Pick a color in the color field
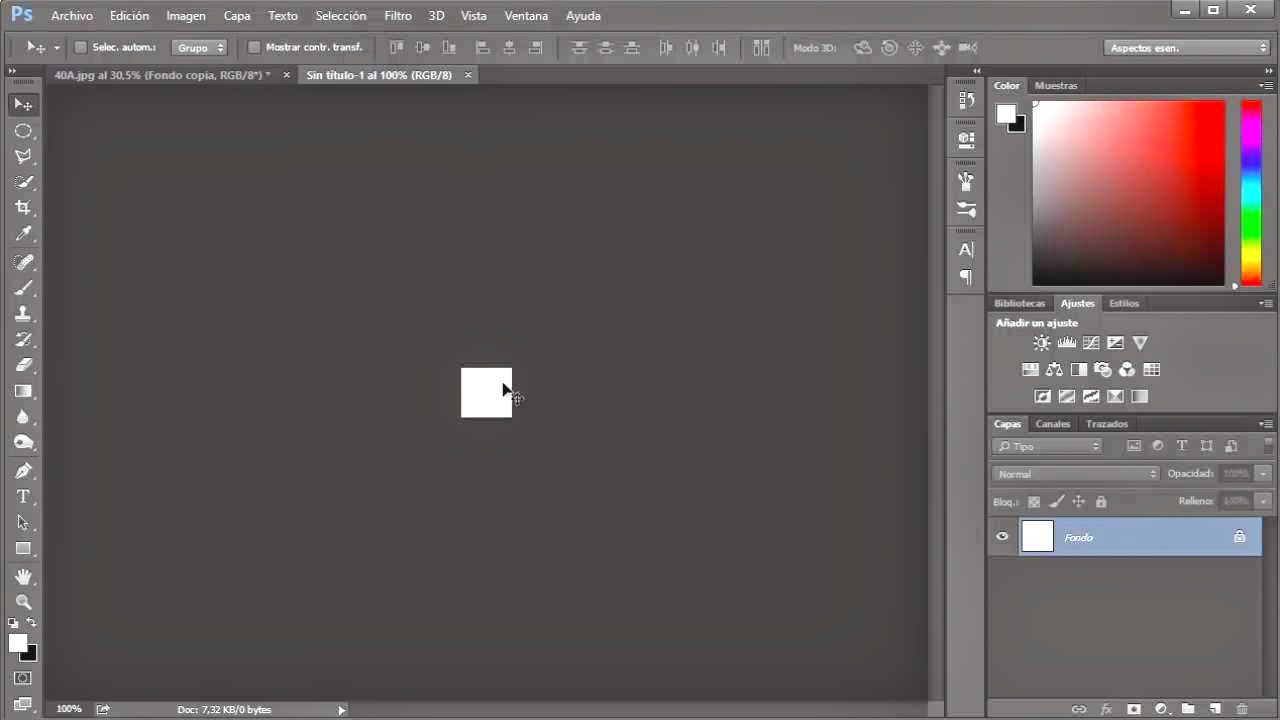The width and height of the screenshot is (1280, 720). coord(1128,192)
